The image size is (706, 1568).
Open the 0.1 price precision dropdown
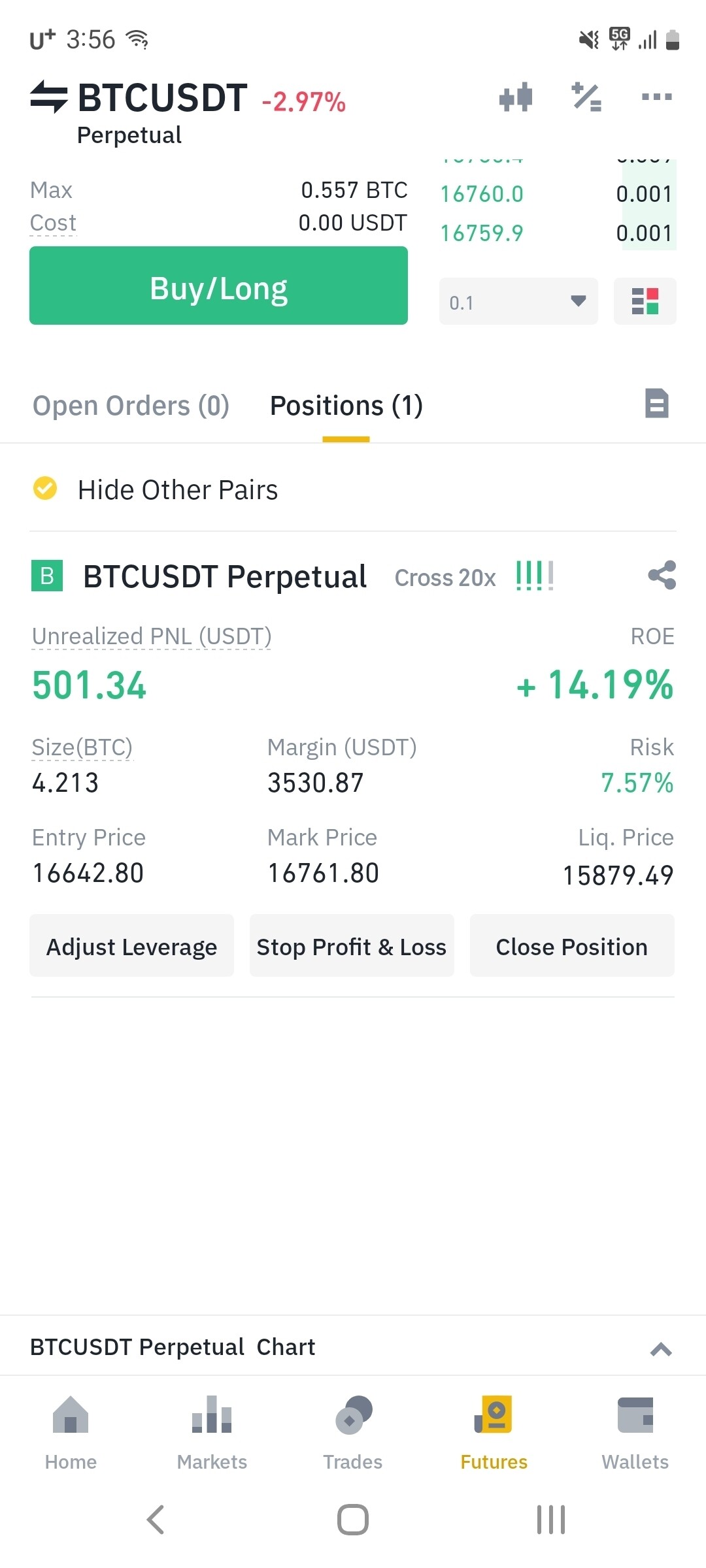pyautogui.click(x=518, y=301)
